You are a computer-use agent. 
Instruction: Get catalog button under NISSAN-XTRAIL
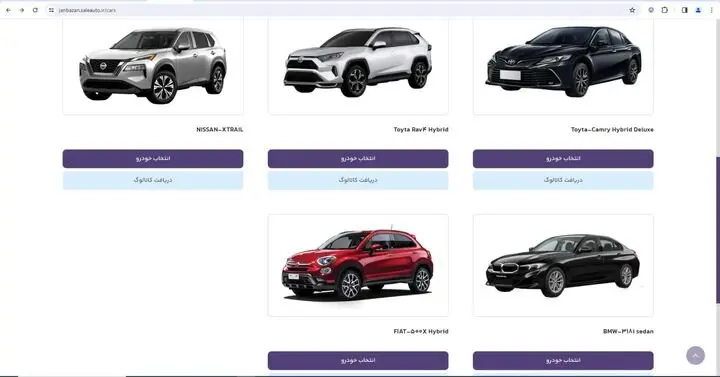(153, 180)
